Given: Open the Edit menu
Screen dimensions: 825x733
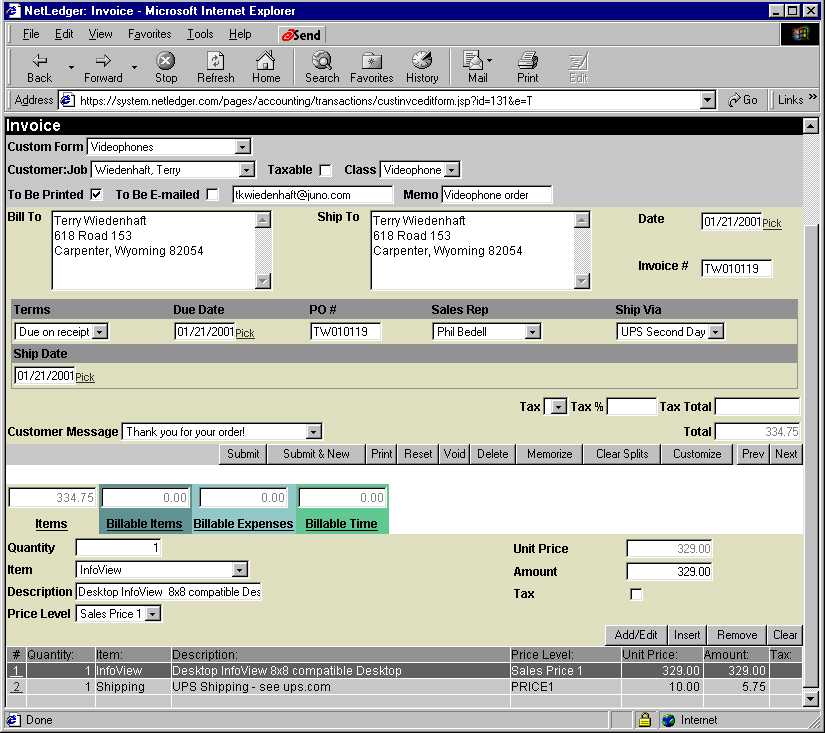Looking at the screenshot, I should 64,34.
